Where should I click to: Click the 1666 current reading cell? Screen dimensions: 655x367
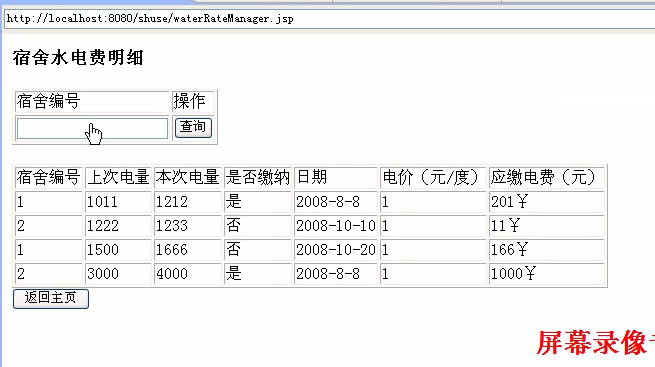pyautogui.click(x=188, y=250)
